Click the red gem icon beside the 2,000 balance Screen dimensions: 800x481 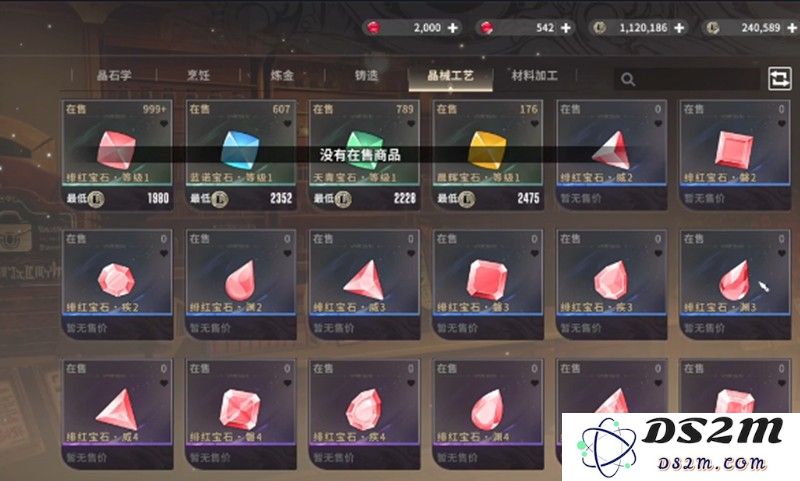[374, 28]
